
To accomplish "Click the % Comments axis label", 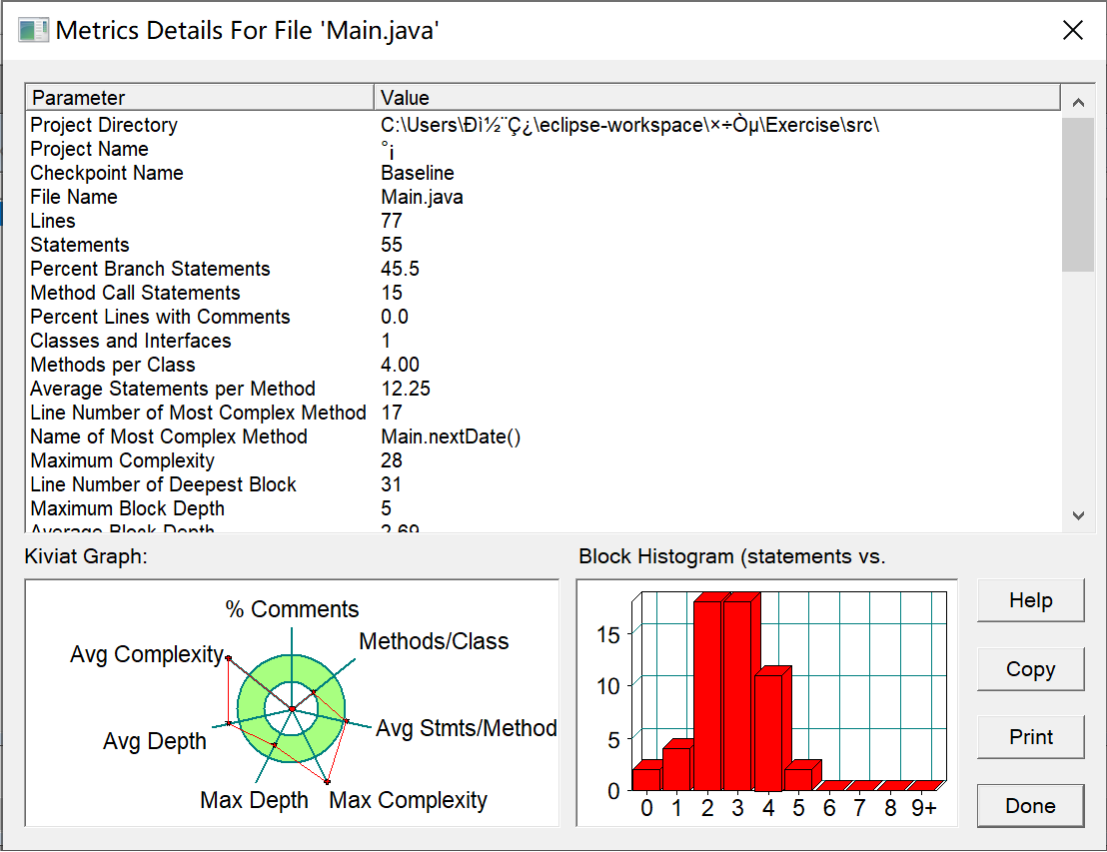I will tap(292, 609).
